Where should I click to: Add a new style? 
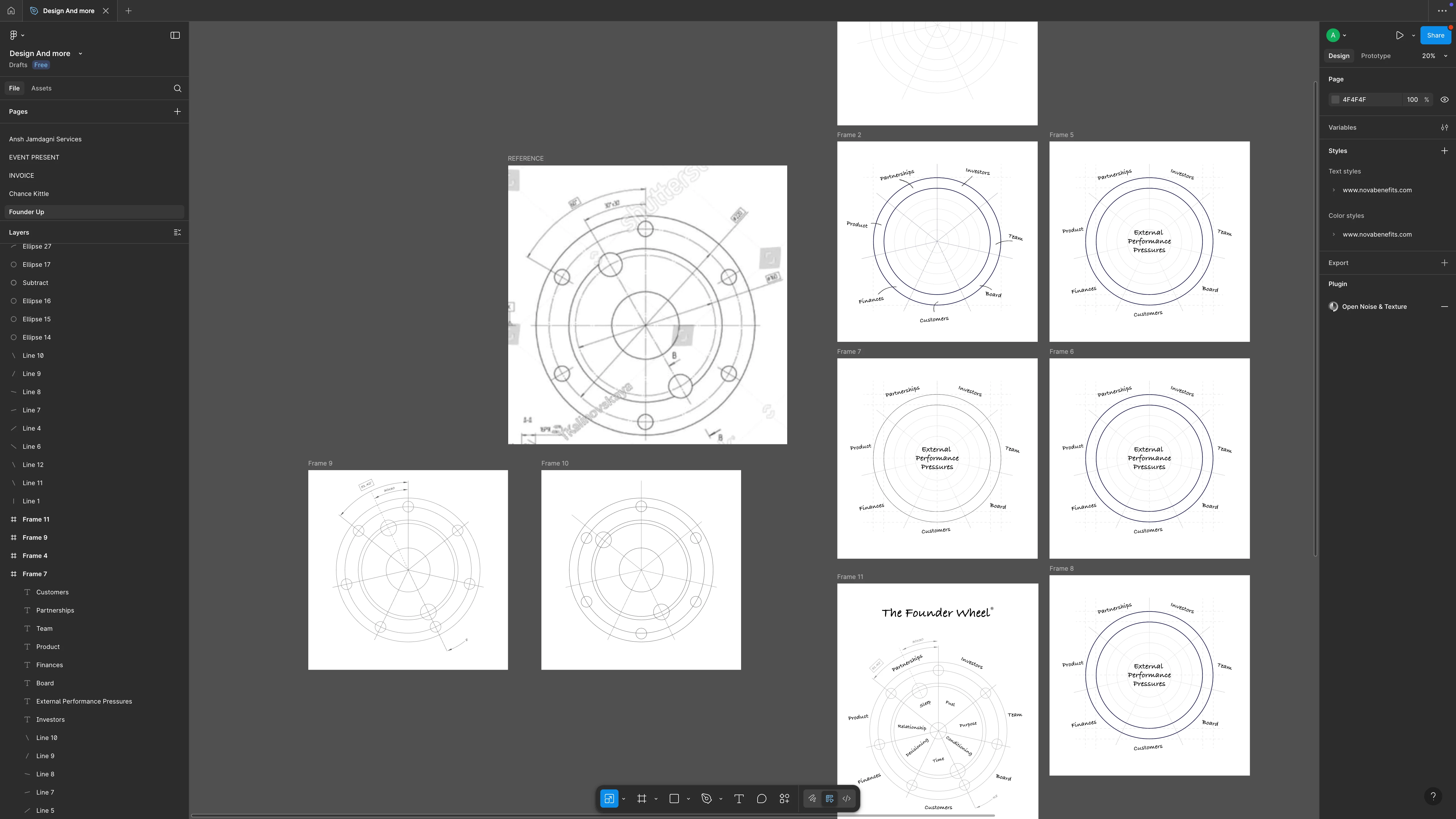point(1444,151)
